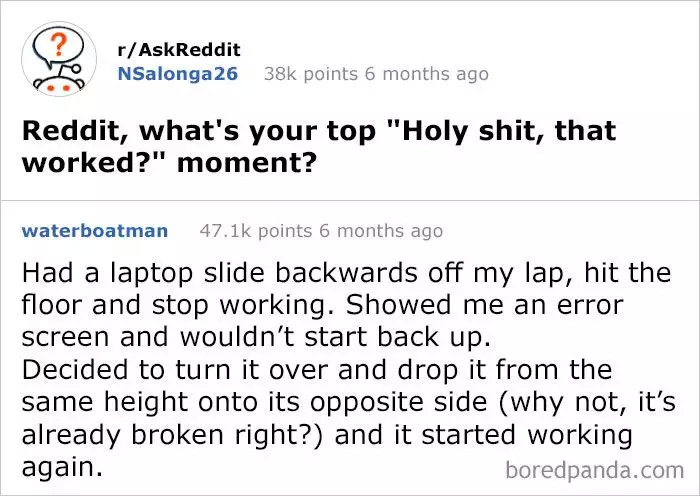Click the word "Reddit," starting the title
Image resolution: width=700 pixels, height=496 pixels.
(65, 131)
